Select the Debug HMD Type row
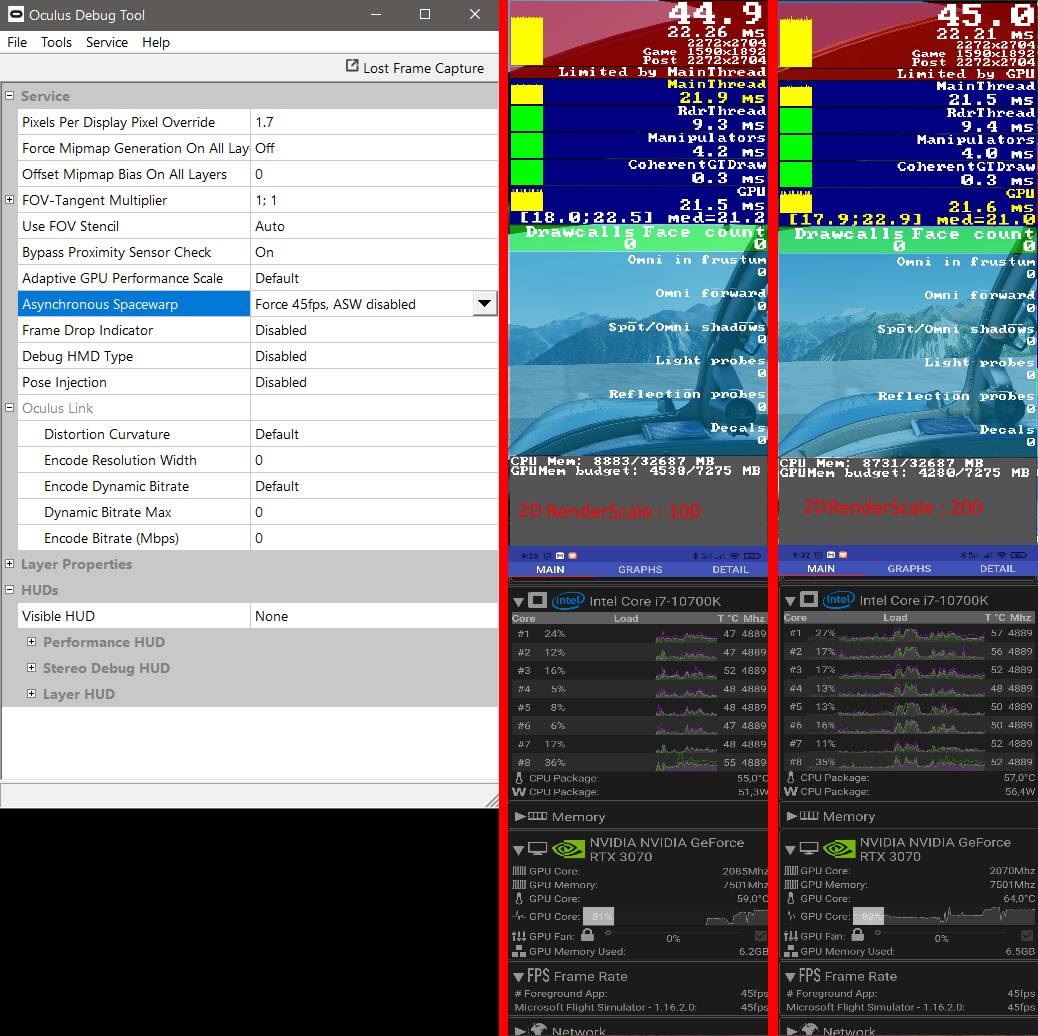The height and width of the screenshot is (1036, 1038). (258, 356)
